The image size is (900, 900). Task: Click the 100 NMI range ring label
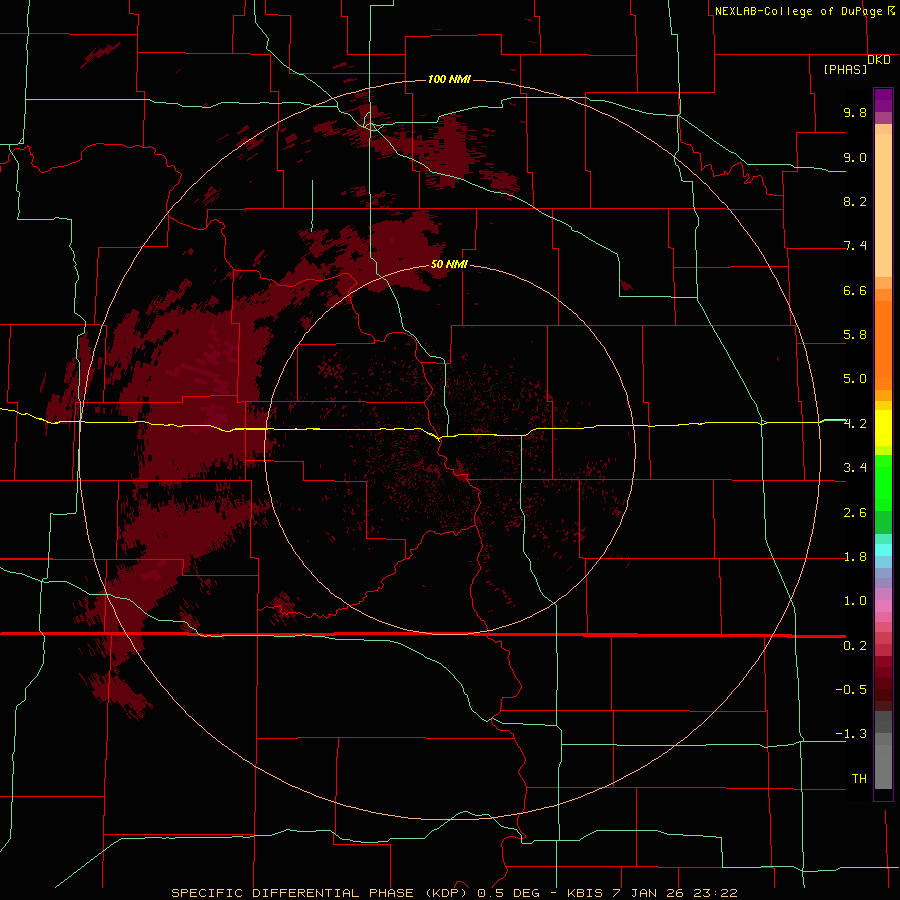449,79
